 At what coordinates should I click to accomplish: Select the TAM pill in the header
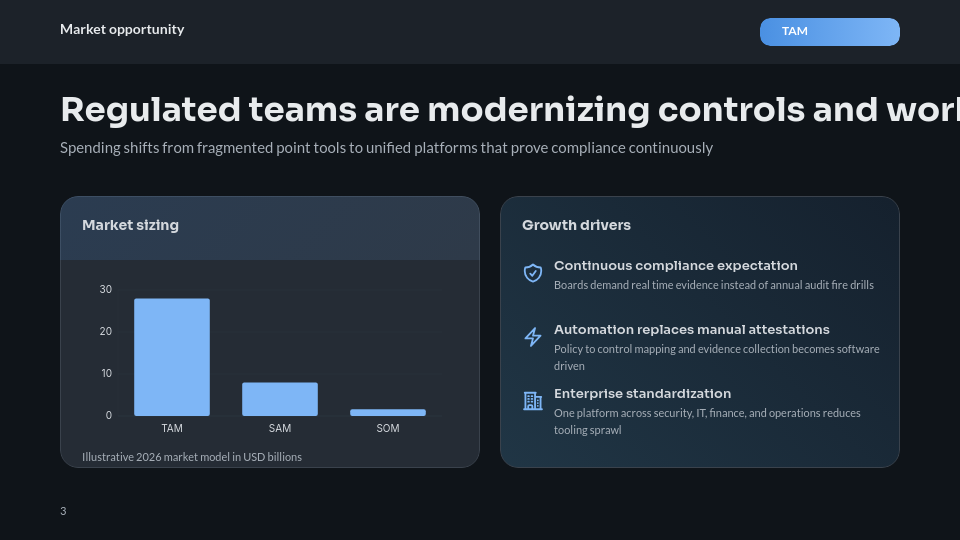(829, 32)
